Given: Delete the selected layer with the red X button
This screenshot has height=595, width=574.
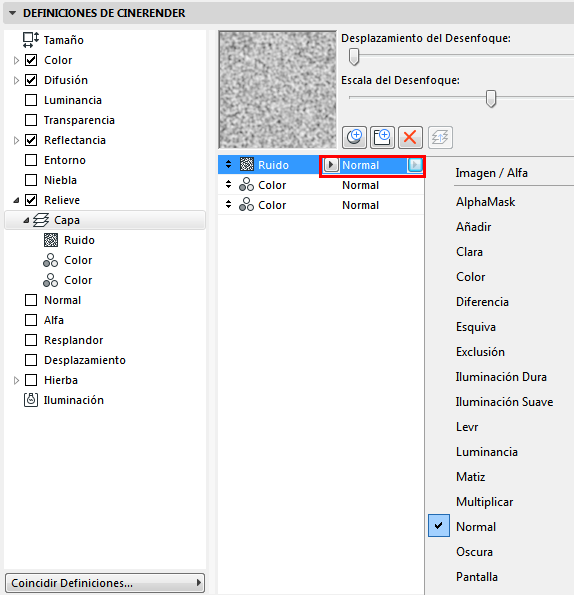Looking at the screenshot, I should tap(410, 137).
